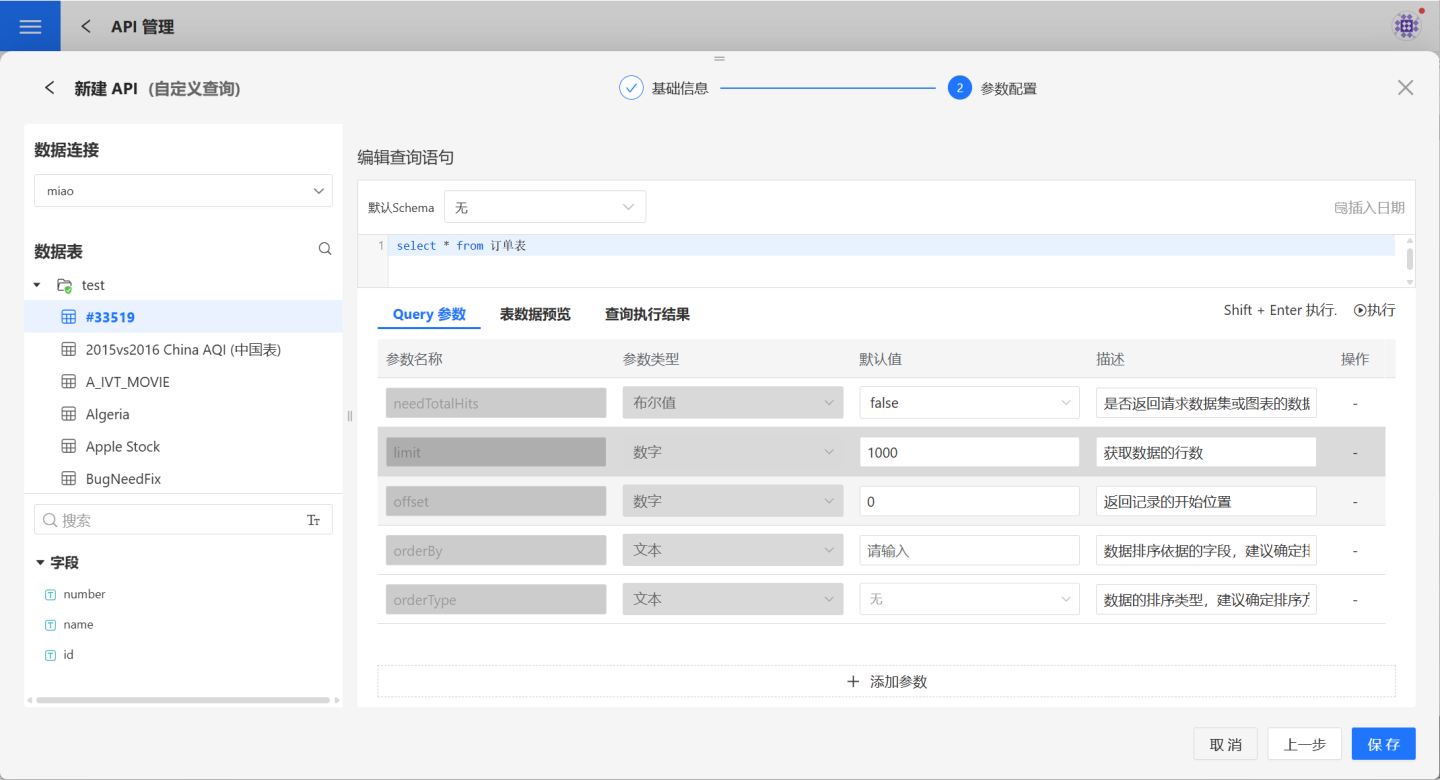Collapse the test folder tree node
Image resolution: width=1440 pixels, height=780 pixels.
(37, 285)
